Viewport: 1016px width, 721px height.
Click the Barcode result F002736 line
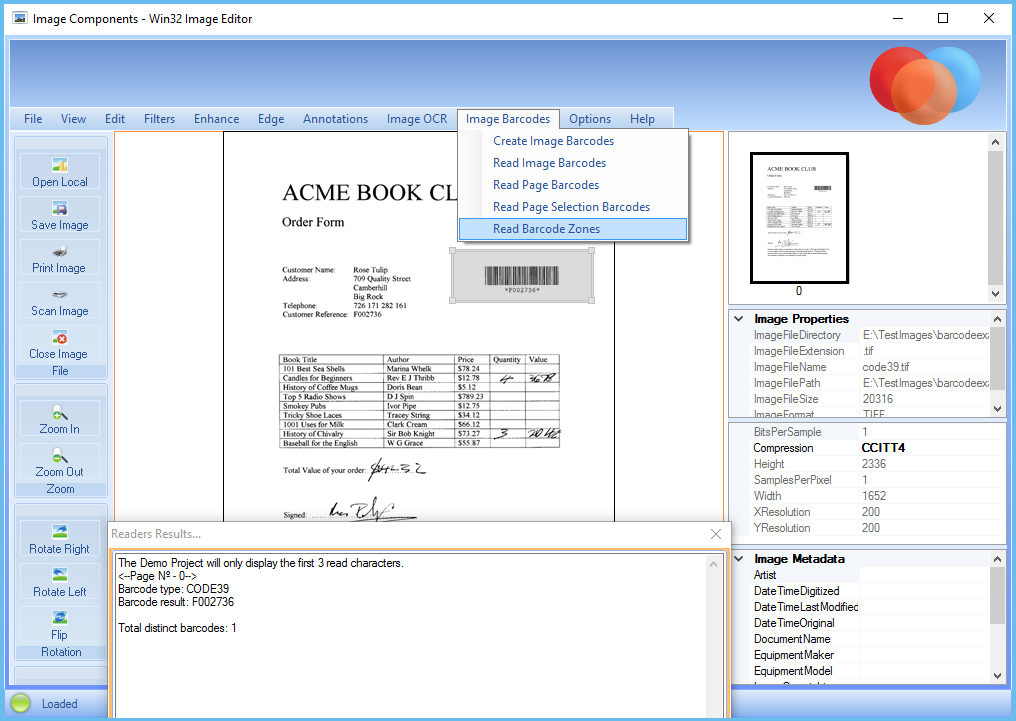[x=176, y=602]
